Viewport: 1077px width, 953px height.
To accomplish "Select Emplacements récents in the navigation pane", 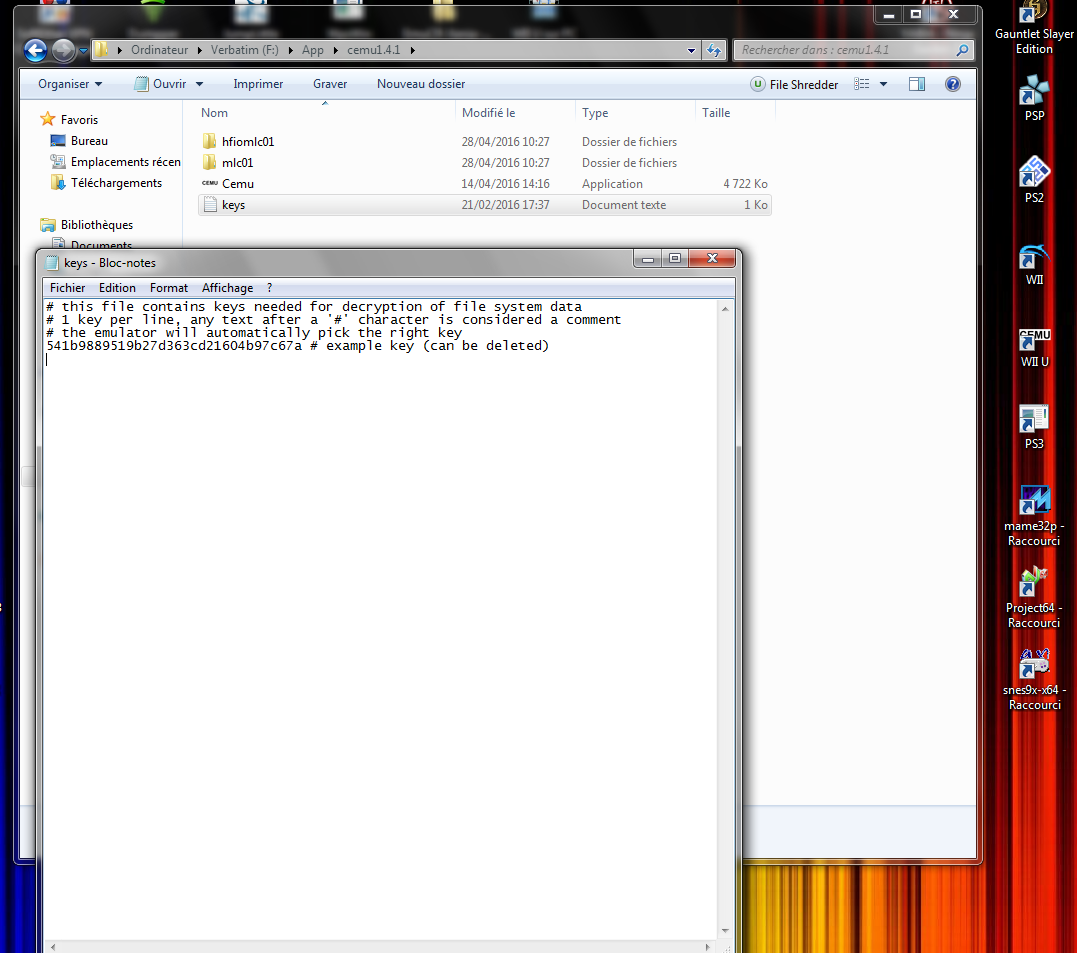I will pyautogui.click(x=115, y=162).
